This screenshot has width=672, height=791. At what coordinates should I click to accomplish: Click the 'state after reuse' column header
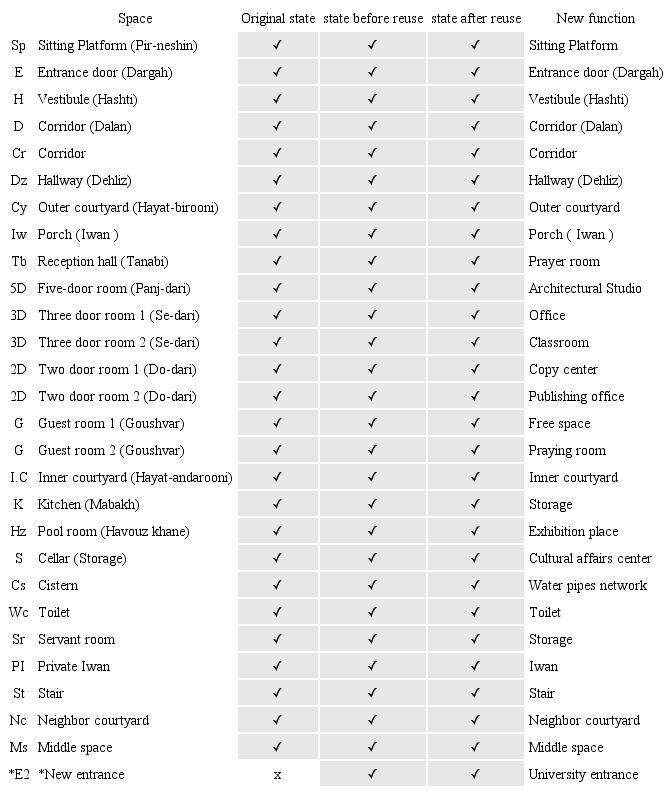[475, 18]
